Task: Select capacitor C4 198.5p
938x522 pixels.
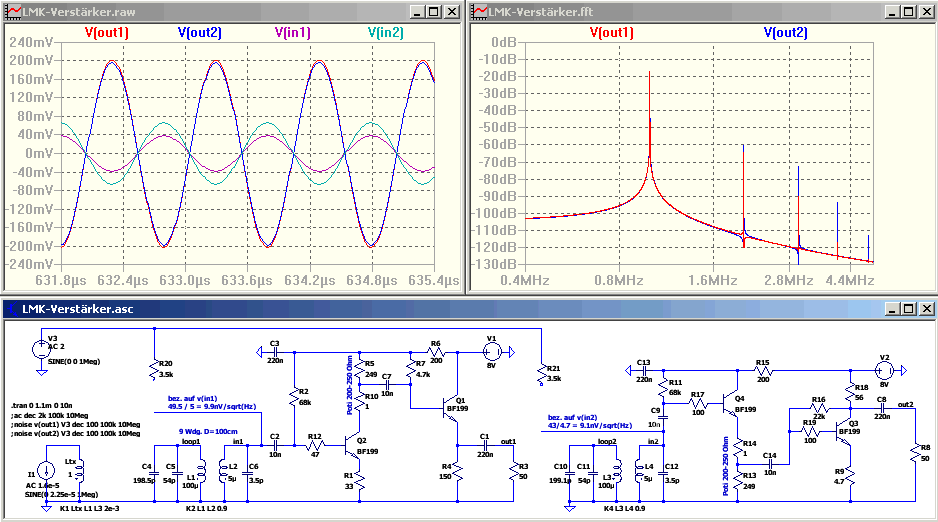Action: tap(154, 474)
